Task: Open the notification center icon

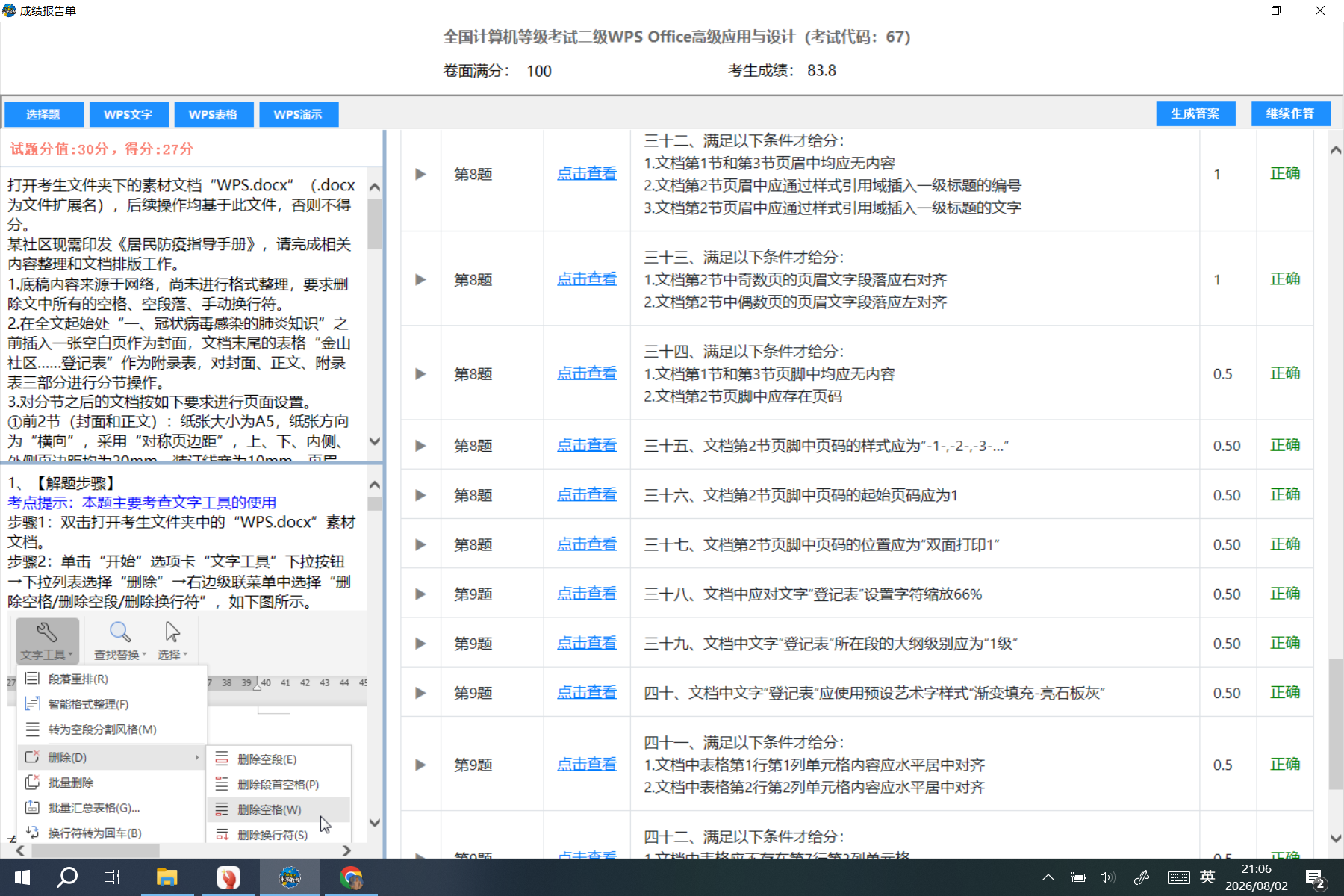Action: coord(1315,878)
